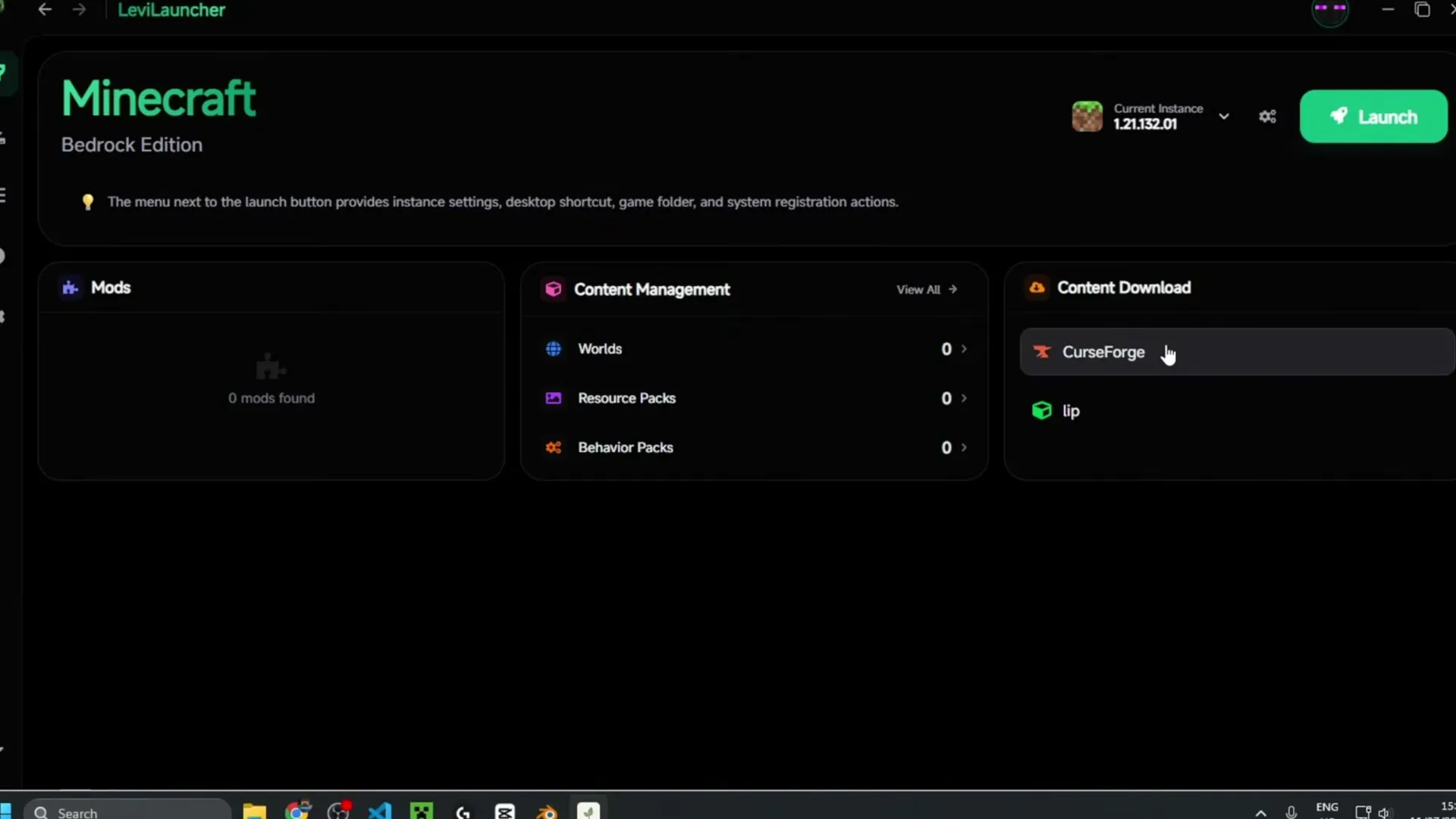Viewport: 1456px width, 819px height.
Task: Expand the Worlds row chevron
Action: tap(964, 349)
